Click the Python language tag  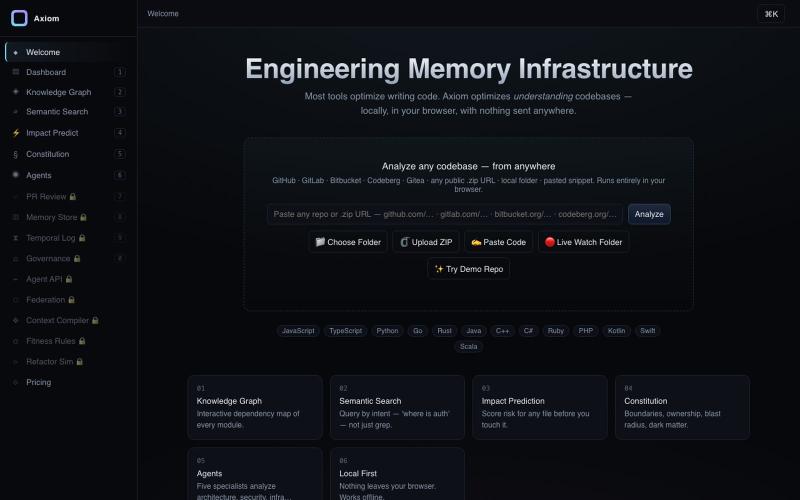[387, 331]
